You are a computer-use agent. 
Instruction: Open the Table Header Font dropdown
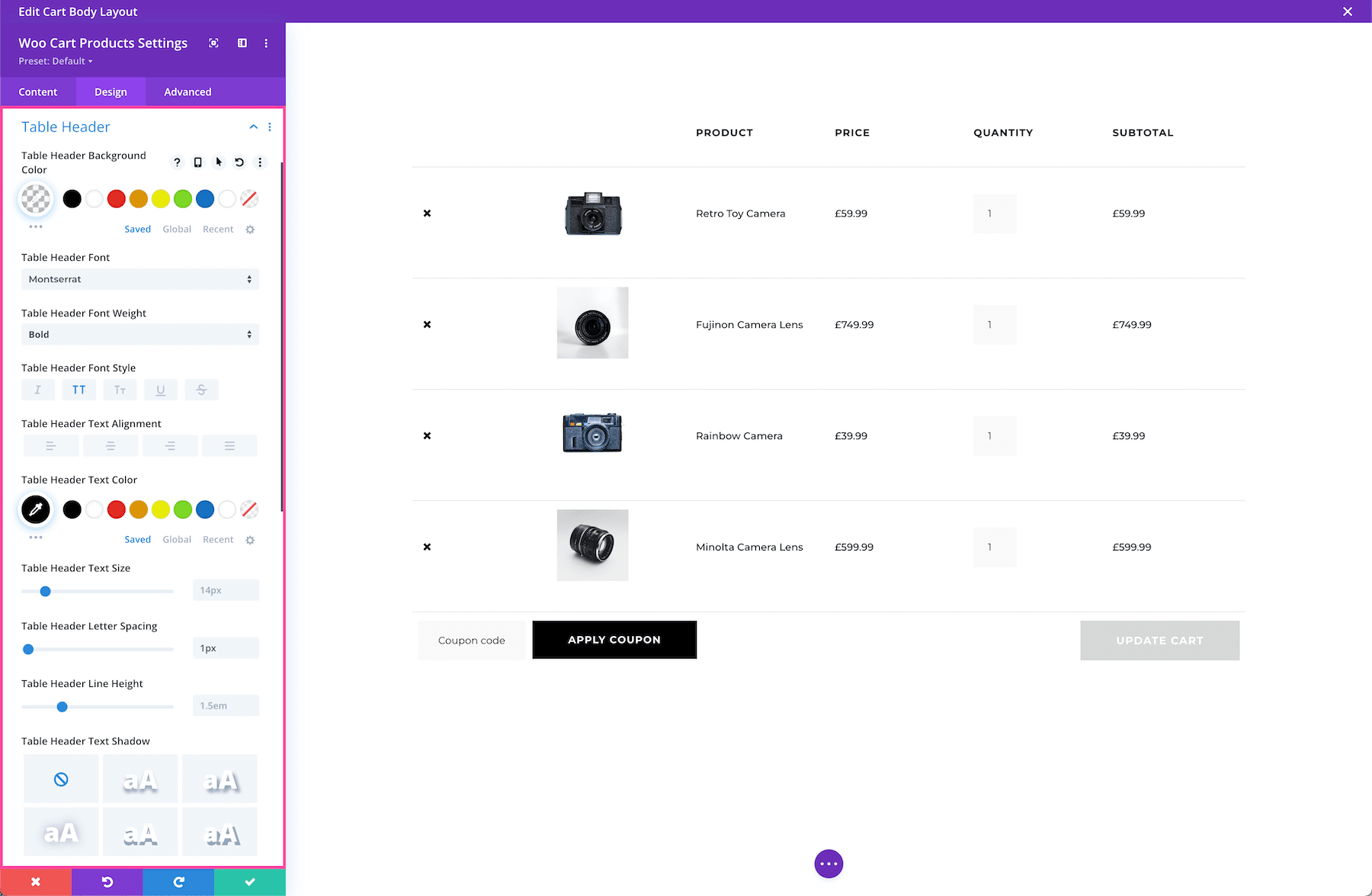click(139, 279)
